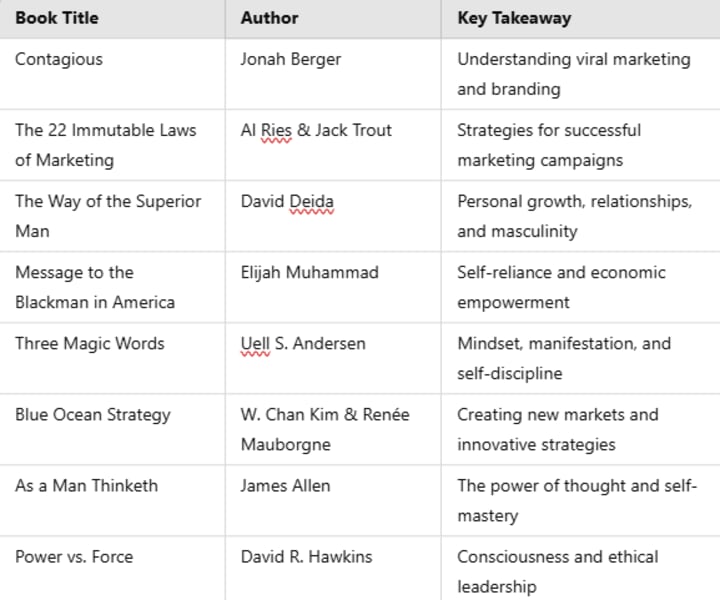Click the David R. Hawkins cell
The height and width of the screenshot is (600, 720).
(x=333, y=568)
